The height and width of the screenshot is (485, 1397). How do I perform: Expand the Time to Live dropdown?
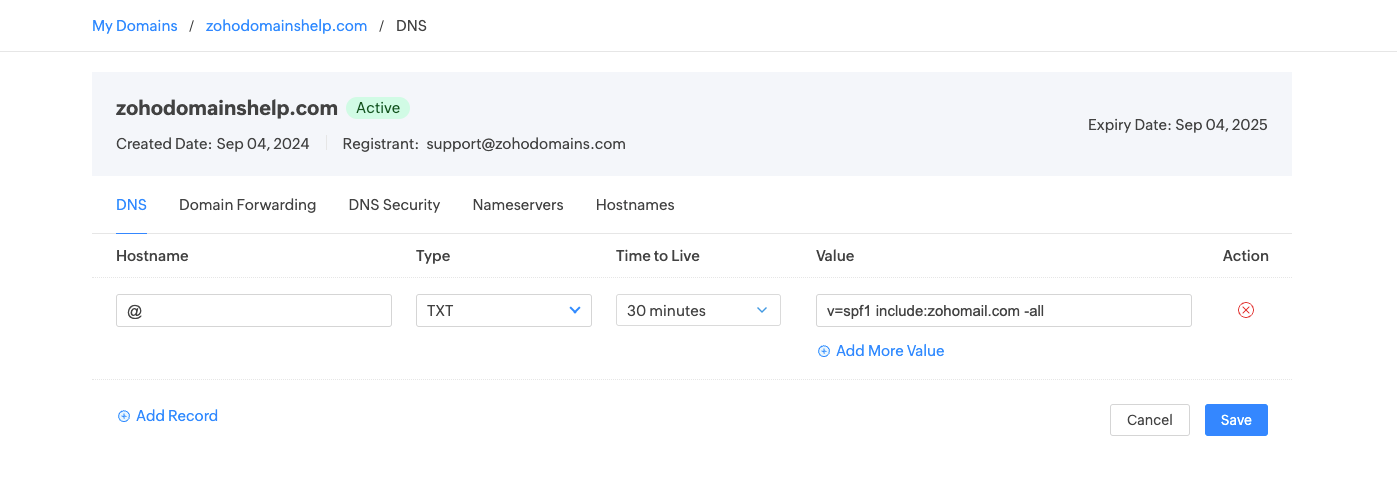698,310
